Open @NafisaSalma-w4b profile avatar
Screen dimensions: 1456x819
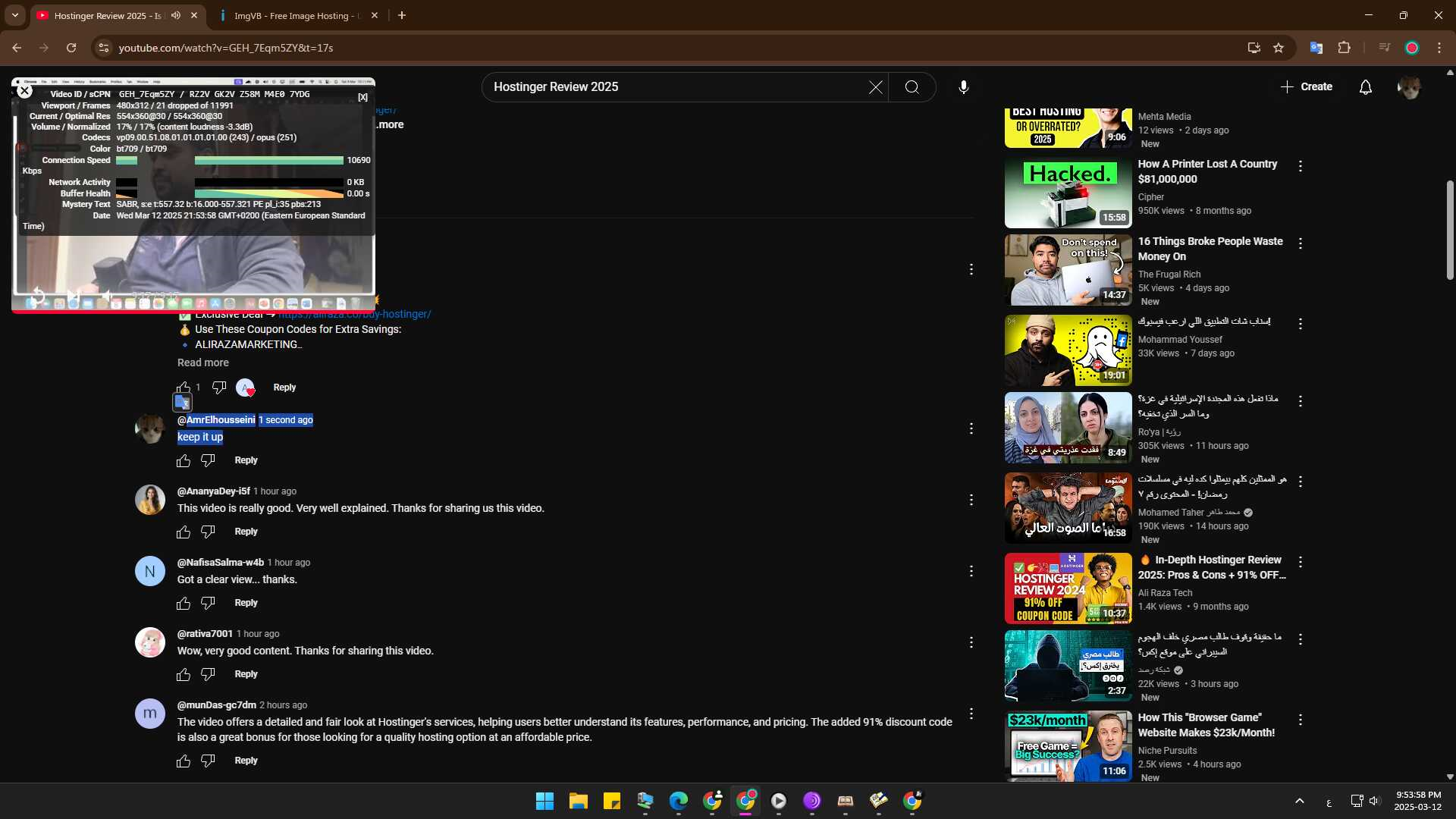coord(150,571)
